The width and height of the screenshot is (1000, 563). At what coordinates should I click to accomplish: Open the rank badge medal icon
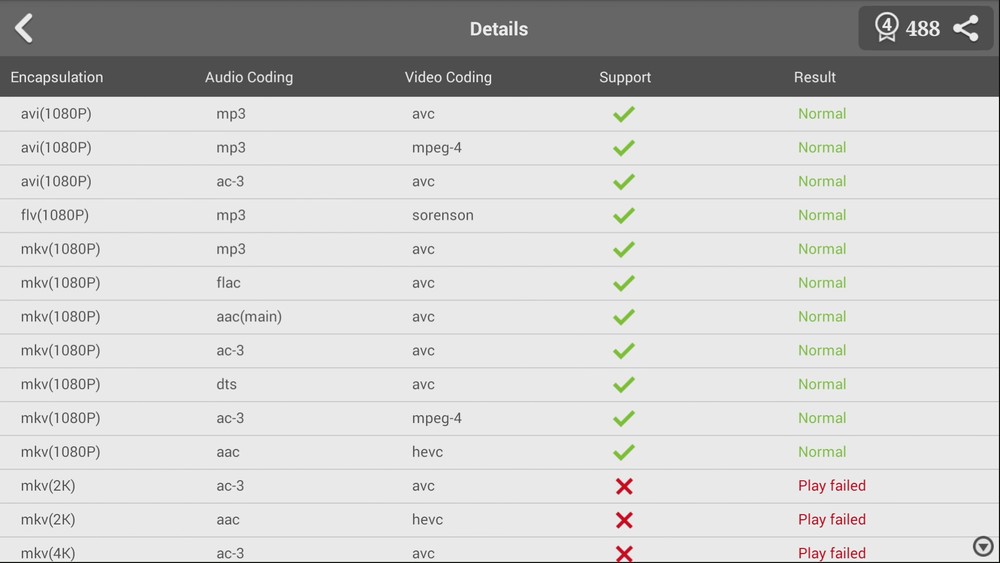point(886,27)
